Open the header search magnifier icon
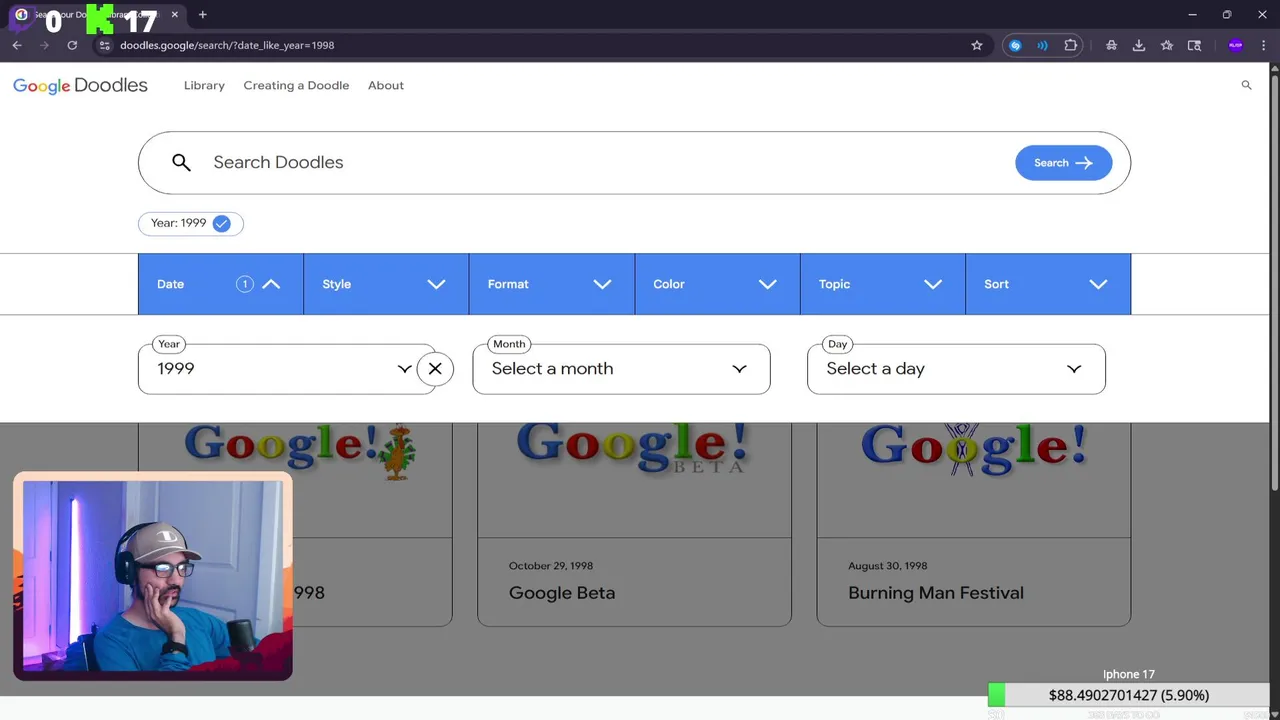Screen dimensions: 1280x720 click(x=1246, y=85)
